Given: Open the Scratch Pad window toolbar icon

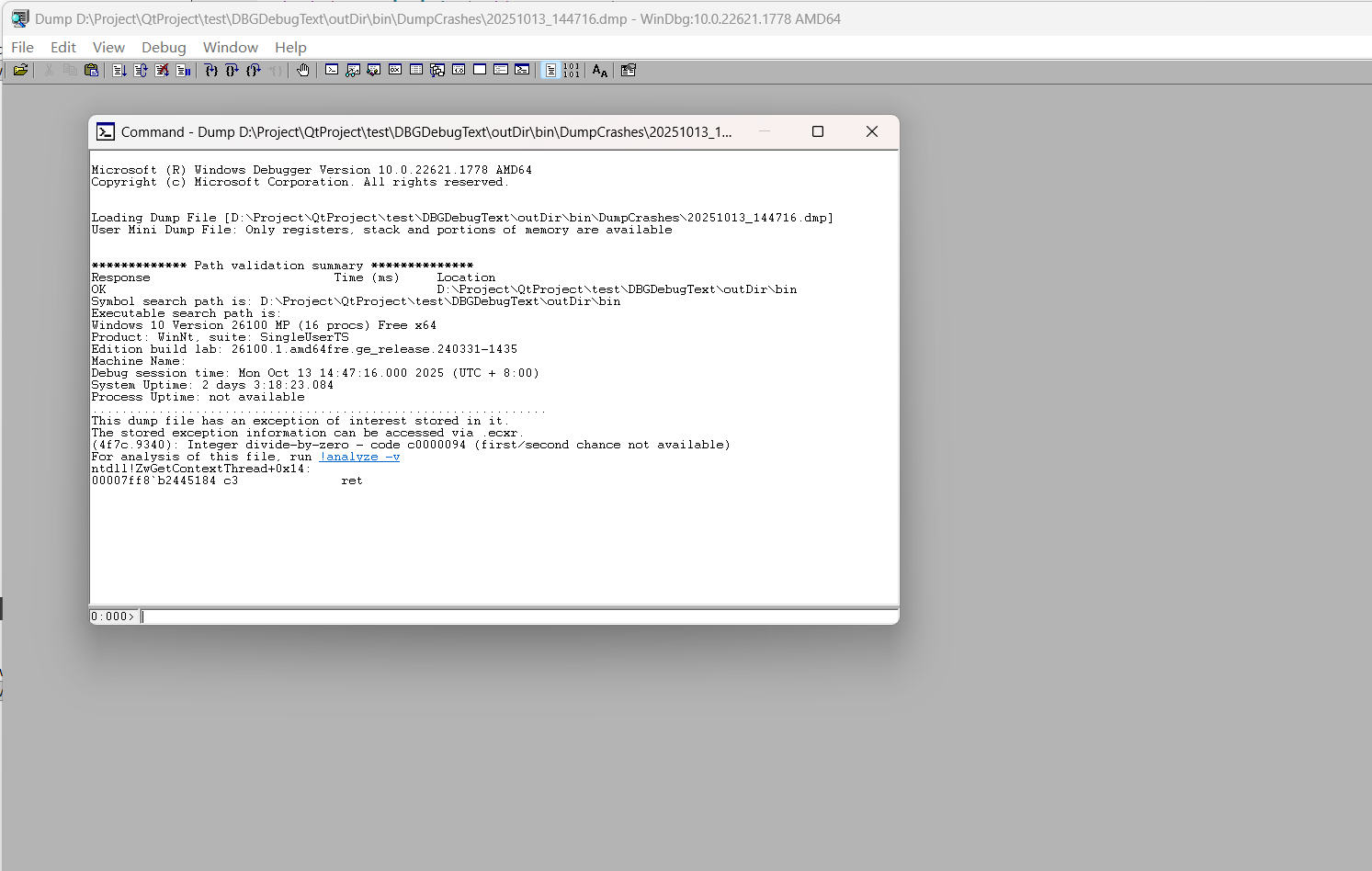Looking at the screenshot, I should [480, 70].
